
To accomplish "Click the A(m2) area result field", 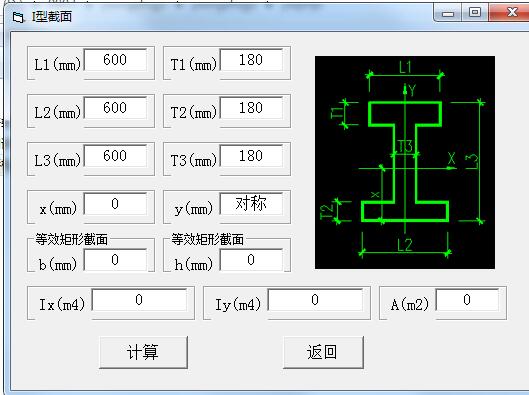I will tap(467, 300).
